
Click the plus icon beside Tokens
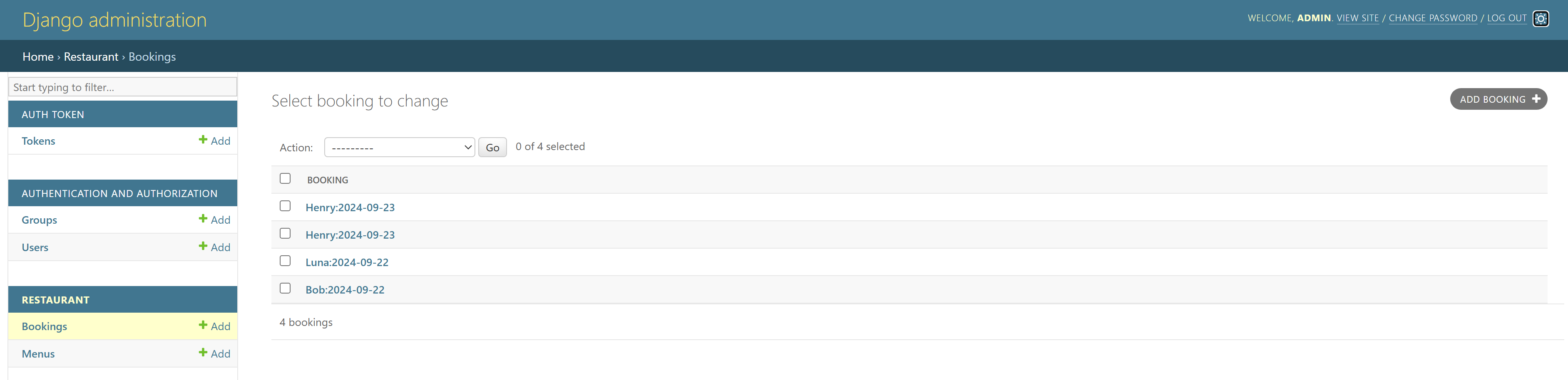click(x=203, y=140)
